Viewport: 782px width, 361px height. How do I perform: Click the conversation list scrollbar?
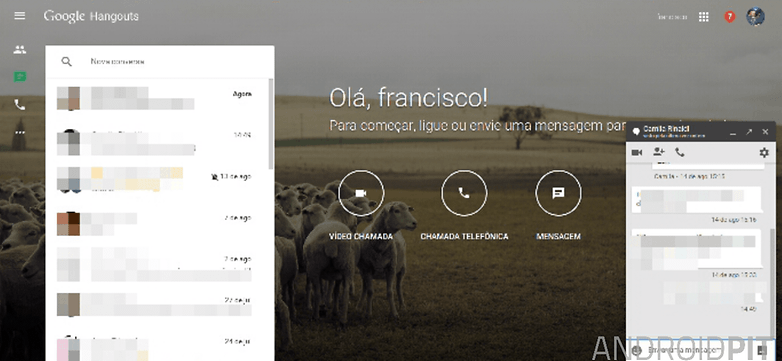click(x=271, y=124)
